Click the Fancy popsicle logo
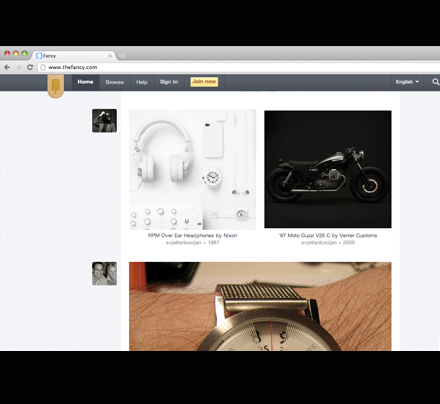 pos(56,87)
